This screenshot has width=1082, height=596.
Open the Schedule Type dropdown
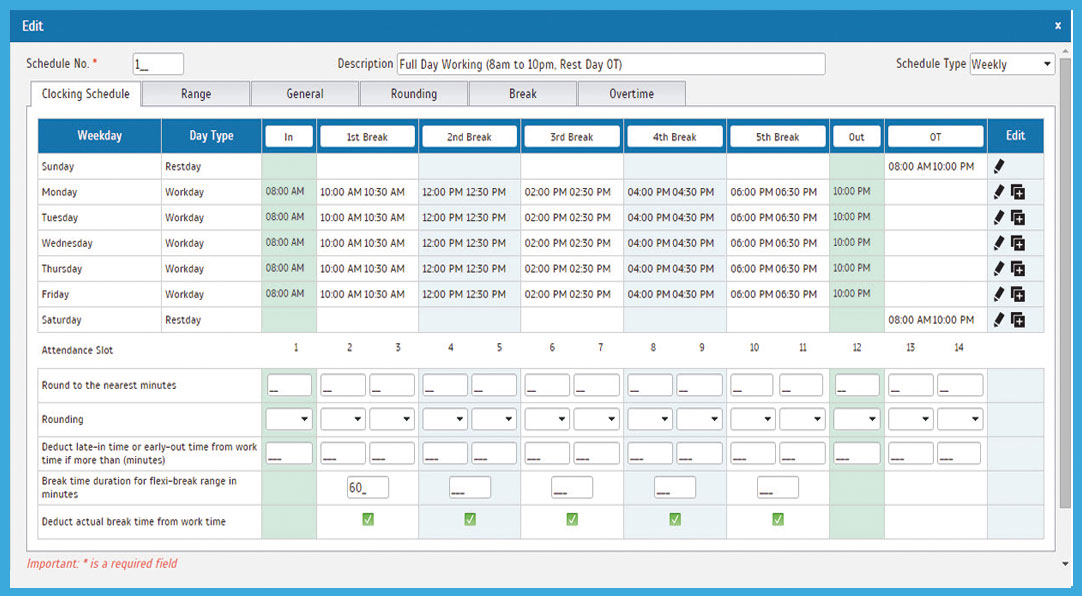(x=1012, y=64)
